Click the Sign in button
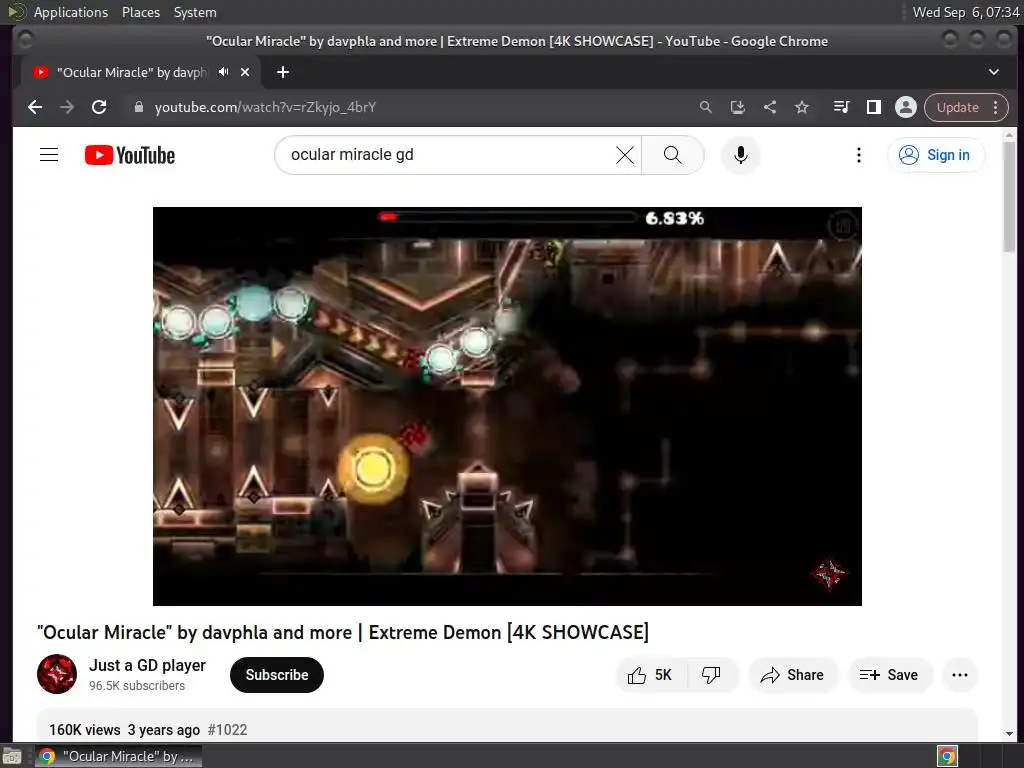Image resolution: width=1024 pixels, height=768 pixels. 935,155
